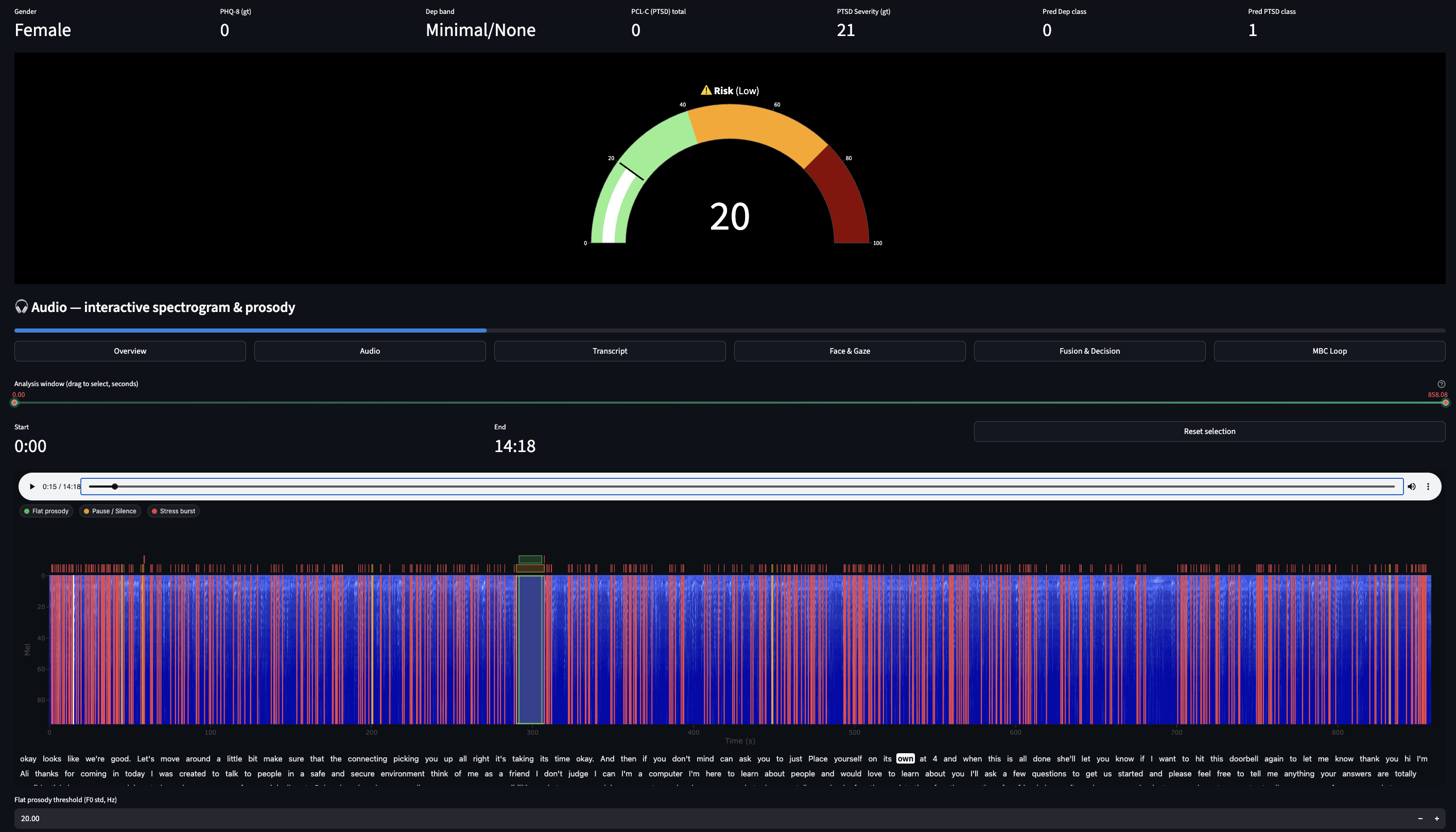Click analysis window start handle at 0.00

pos(15,403)
